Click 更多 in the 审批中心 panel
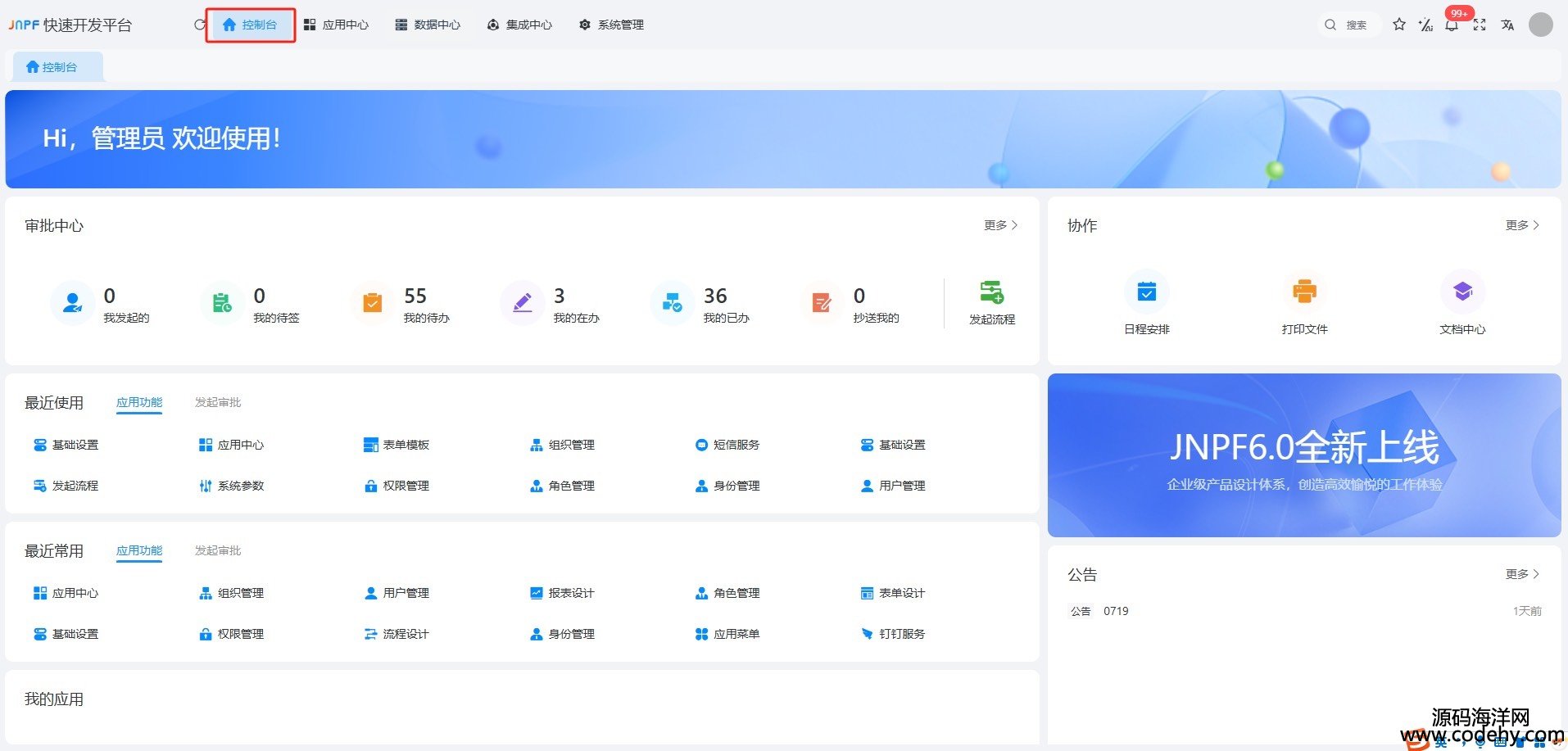The image size is (1568, 751). [1000, 225]
